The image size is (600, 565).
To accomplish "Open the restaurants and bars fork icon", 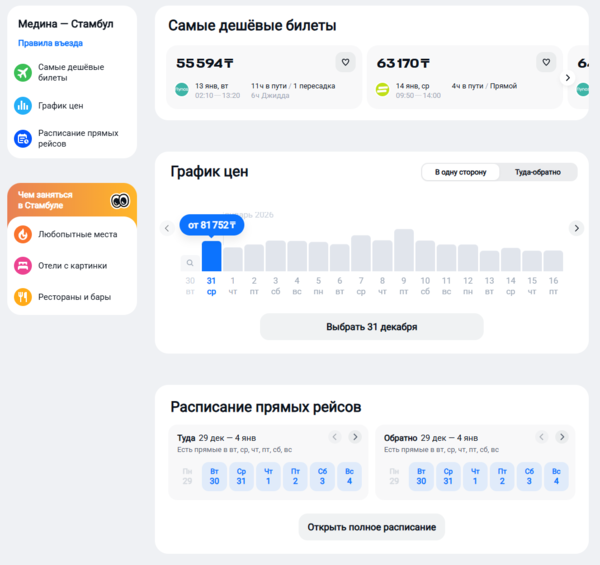I will [x=23, y=297].
